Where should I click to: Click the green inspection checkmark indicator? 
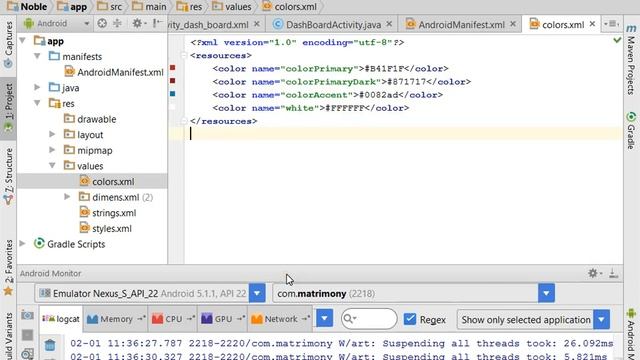[x=617, y=40]
